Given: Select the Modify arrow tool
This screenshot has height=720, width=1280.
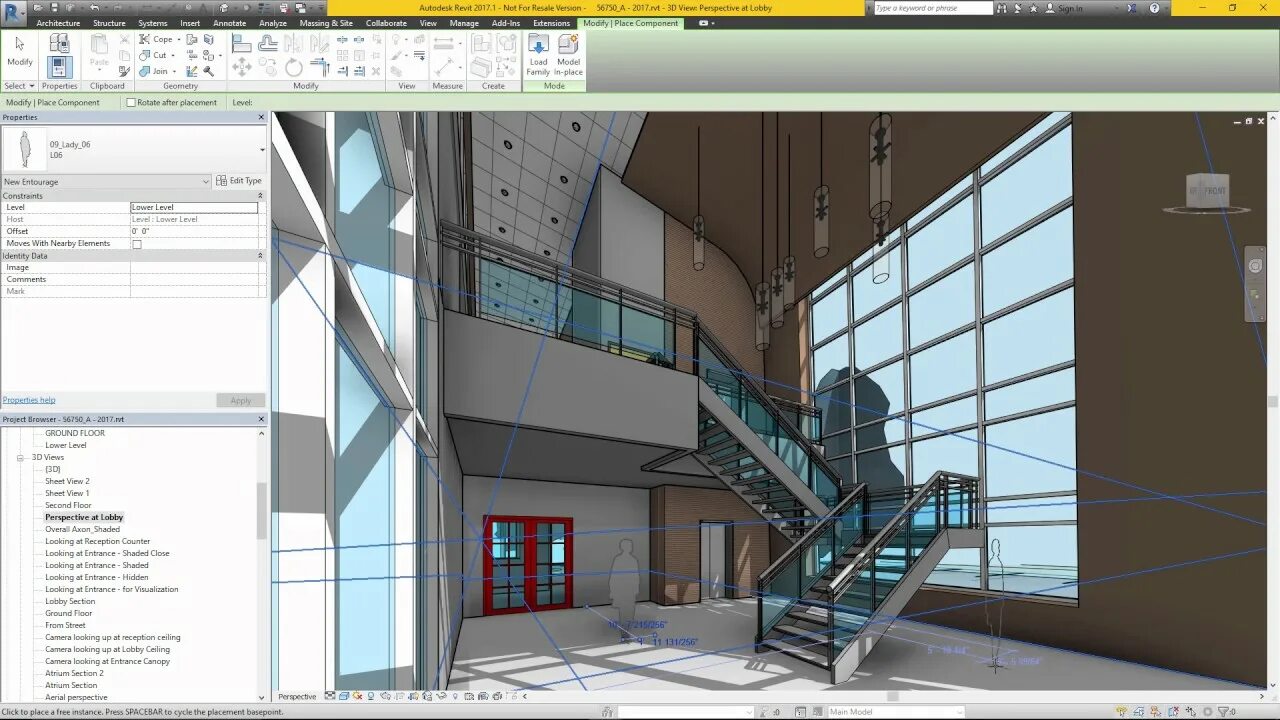Looking at the screenshot, I should 19,50.
